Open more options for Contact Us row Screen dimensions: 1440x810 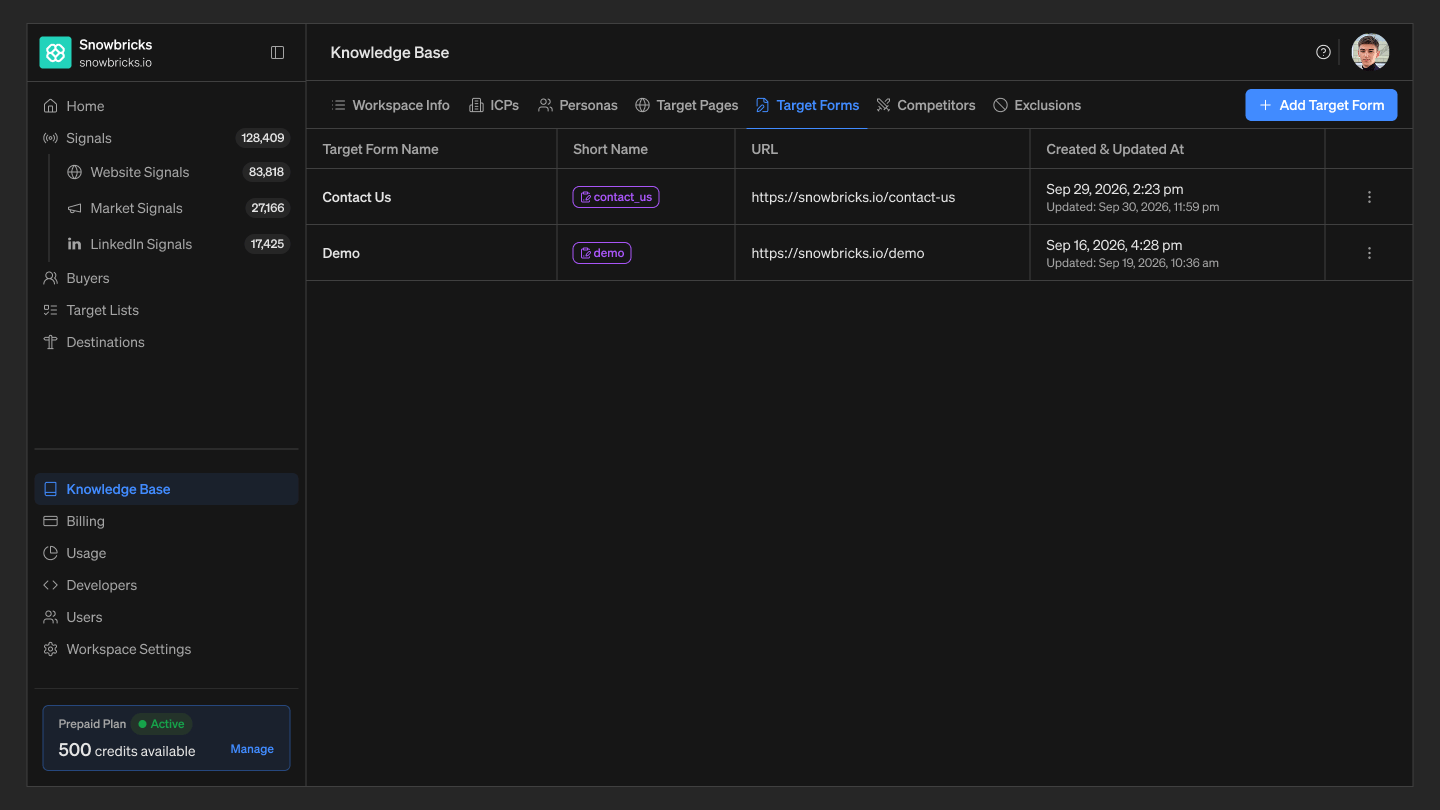1369,197
